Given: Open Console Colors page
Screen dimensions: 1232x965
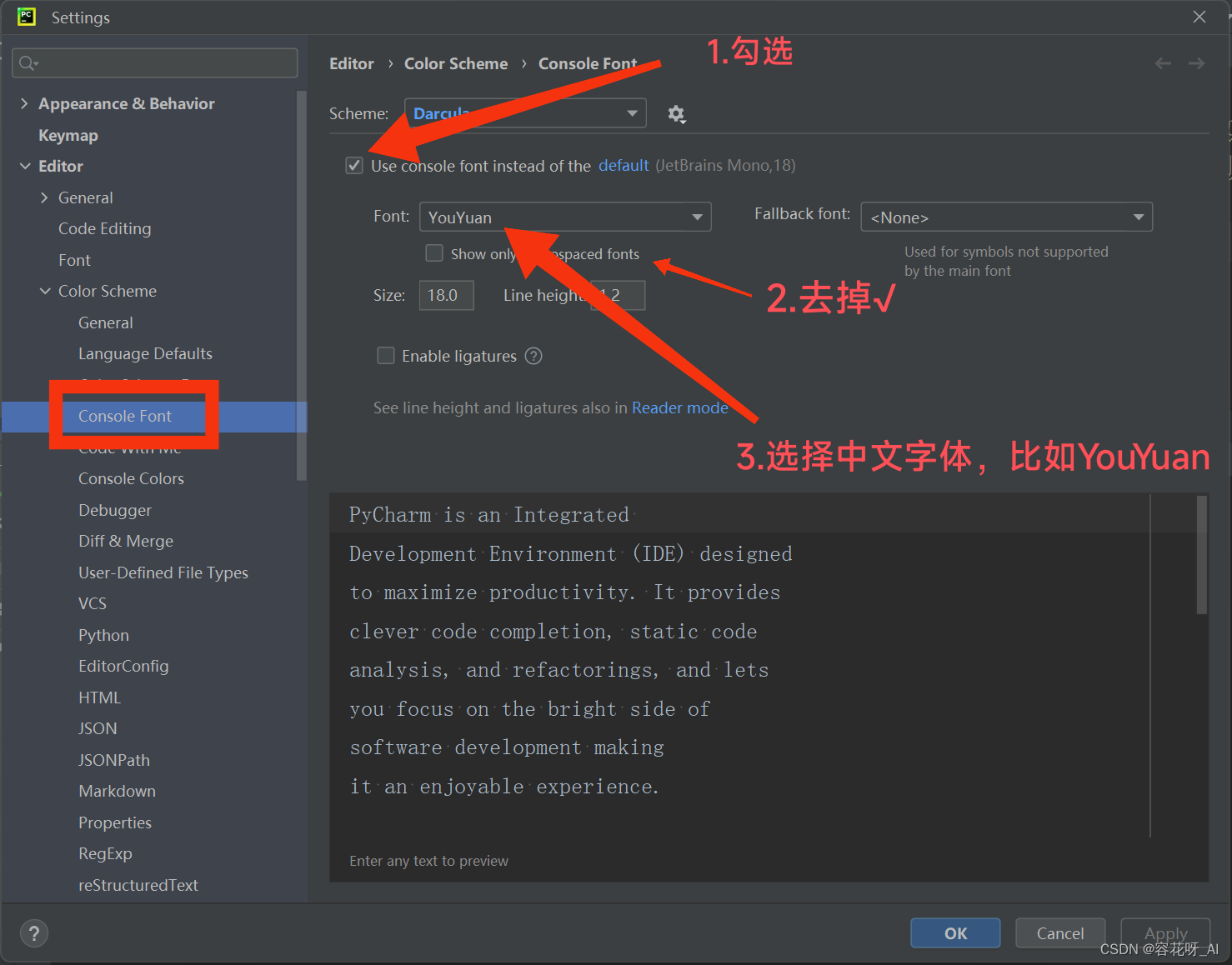Looking at the screenshot, I should (x=131, y=478).
